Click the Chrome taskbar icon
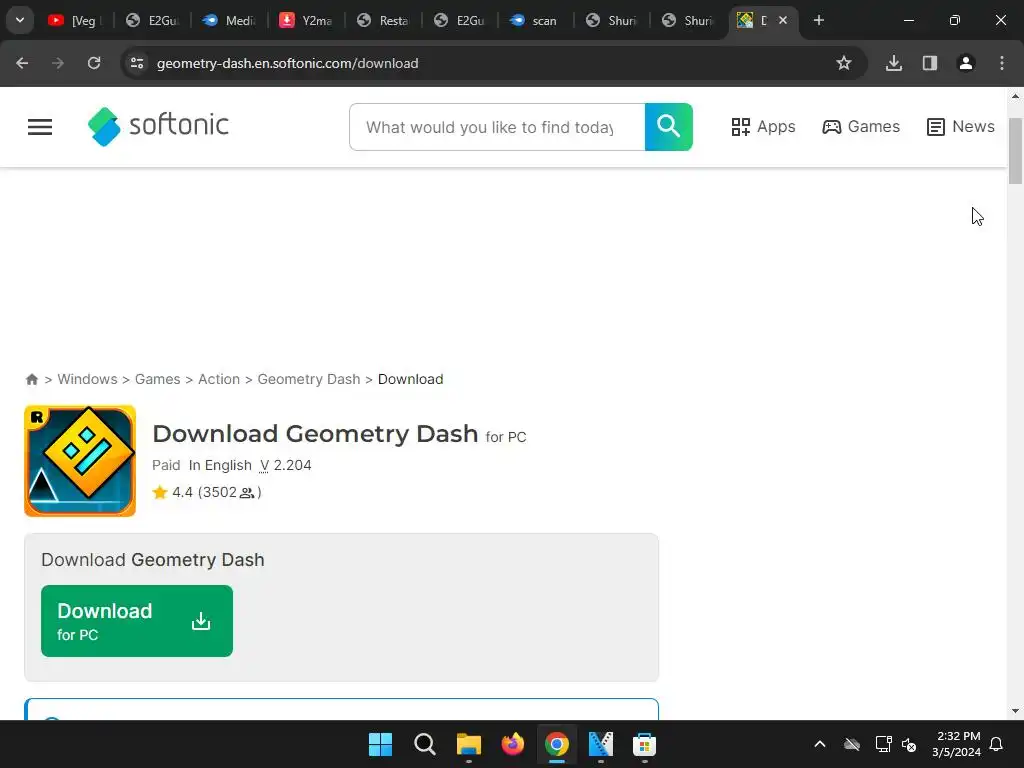The height and width of the screenshot is (768, 1024). click(x=556, y=744)
